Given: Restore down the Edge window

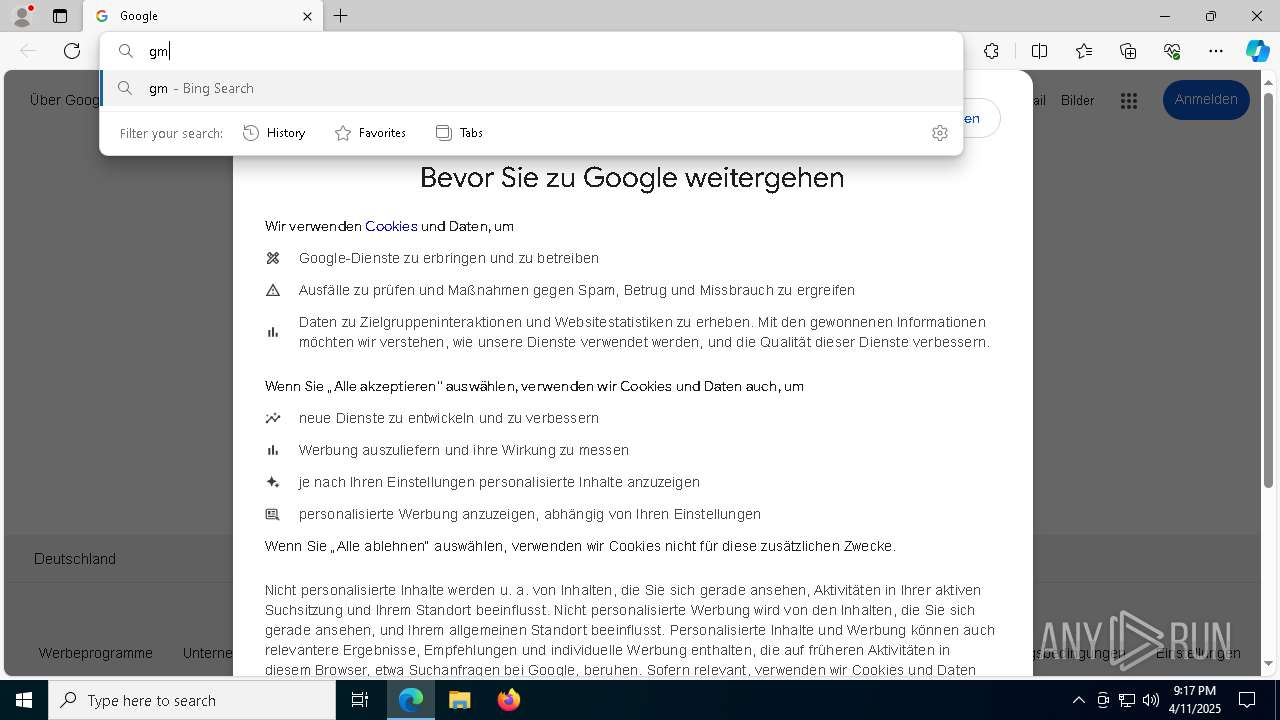Looking at the screenshot, I should [x=1211, y=16].
